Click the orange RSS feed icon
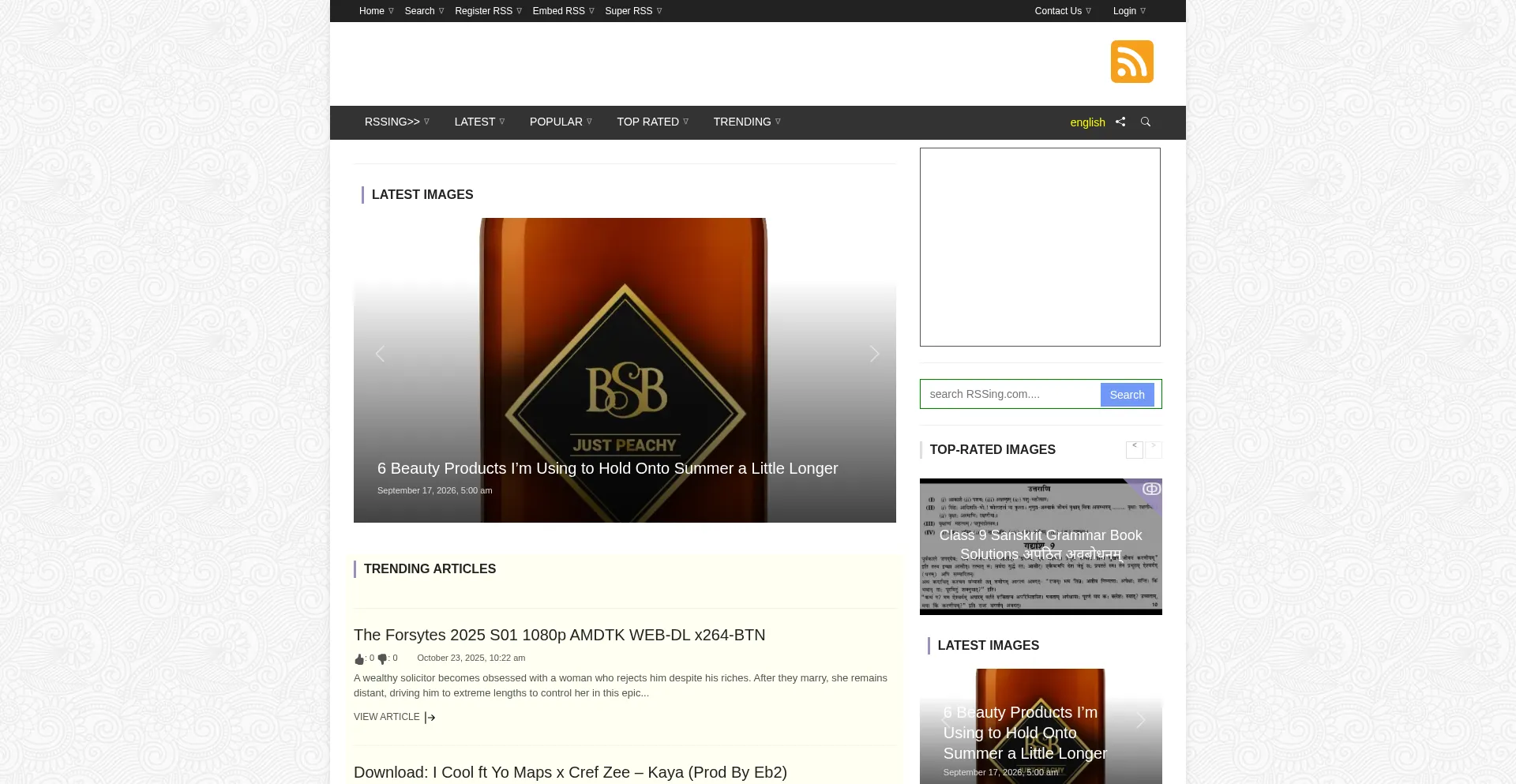 tap(1131, 62)
